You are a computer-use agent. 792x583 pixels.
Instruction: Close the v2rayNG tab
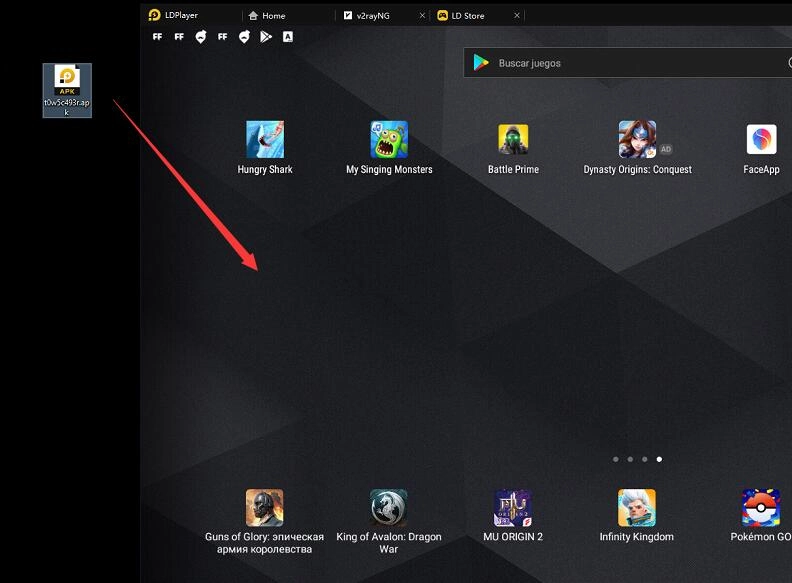(422, 16)
